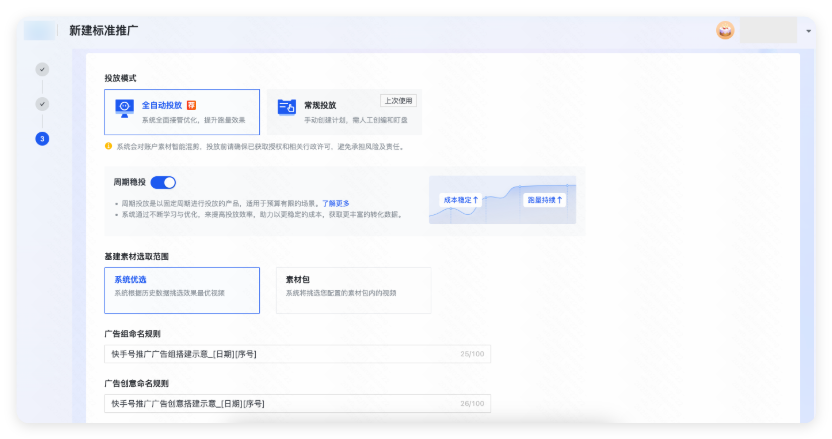Choose 素材包 material selection option
The width and height of the screenshot is (832, 439).
(x=353, y=290)
